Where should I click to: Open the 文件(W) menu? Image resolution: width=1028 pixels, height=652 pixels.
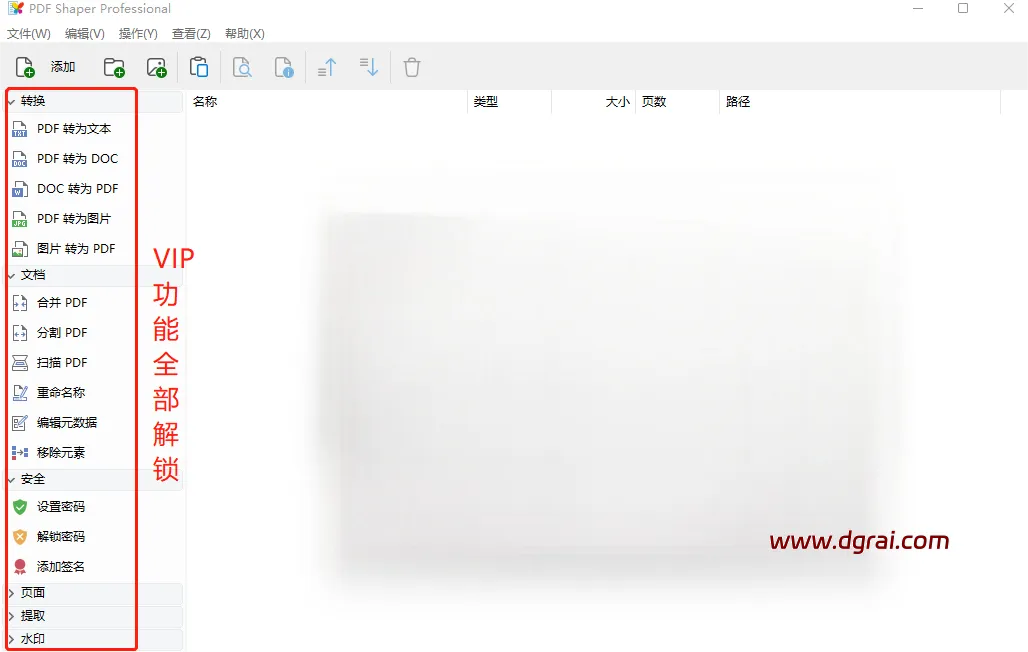click(29, 33)
